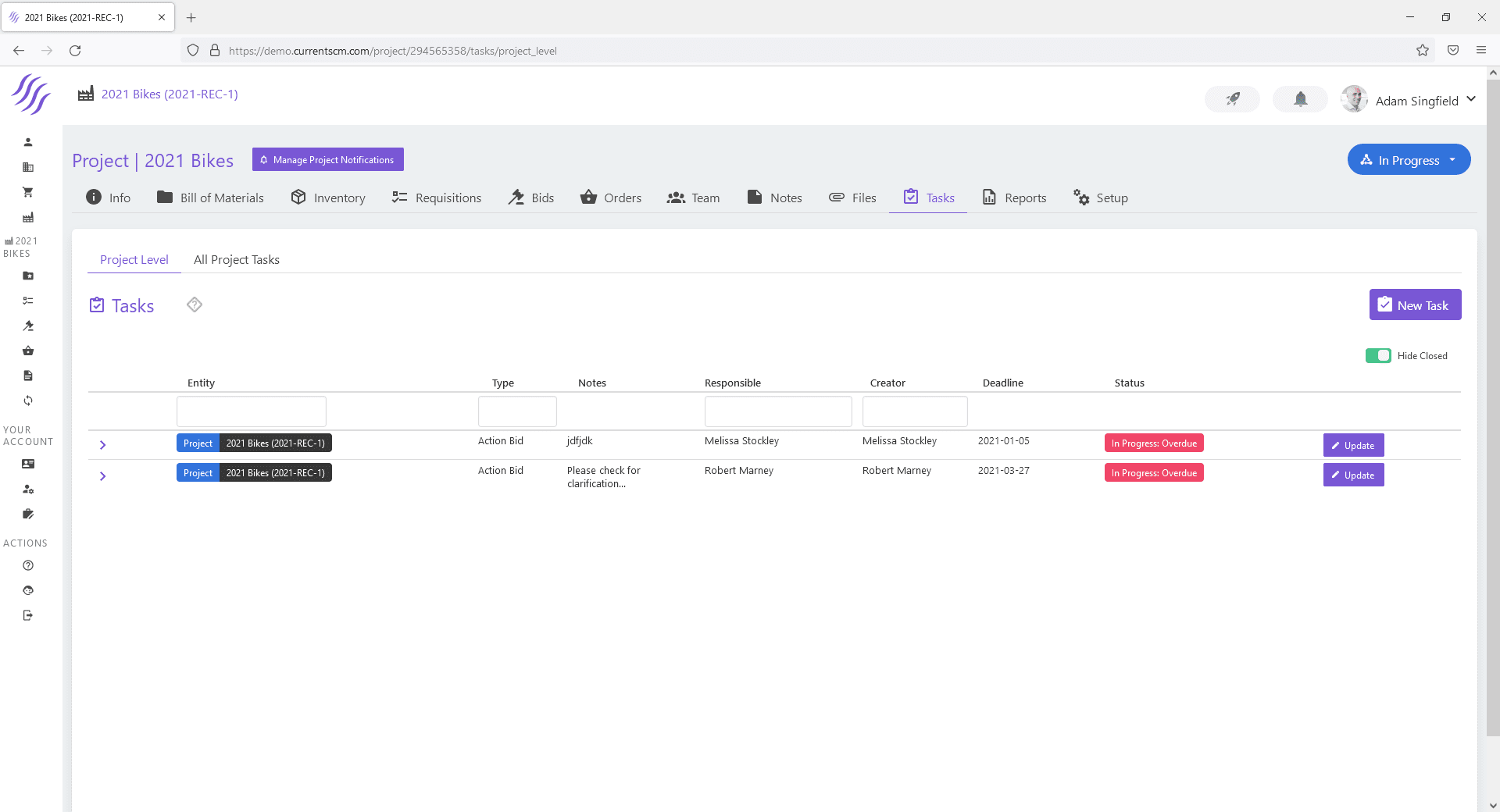Click the diamond help icon beside Tasks
1500x812 pixels.
(195, 304)
